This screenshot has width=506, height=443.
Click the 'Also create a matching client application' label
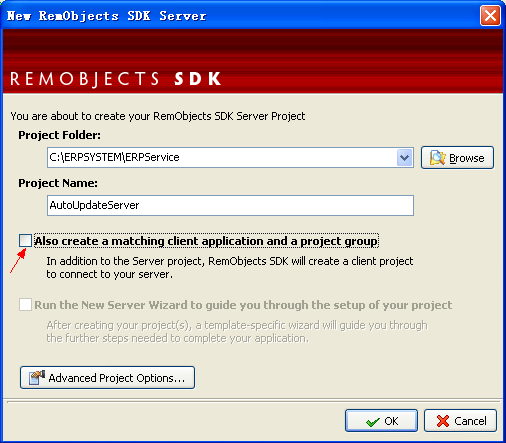click(206, 241)
